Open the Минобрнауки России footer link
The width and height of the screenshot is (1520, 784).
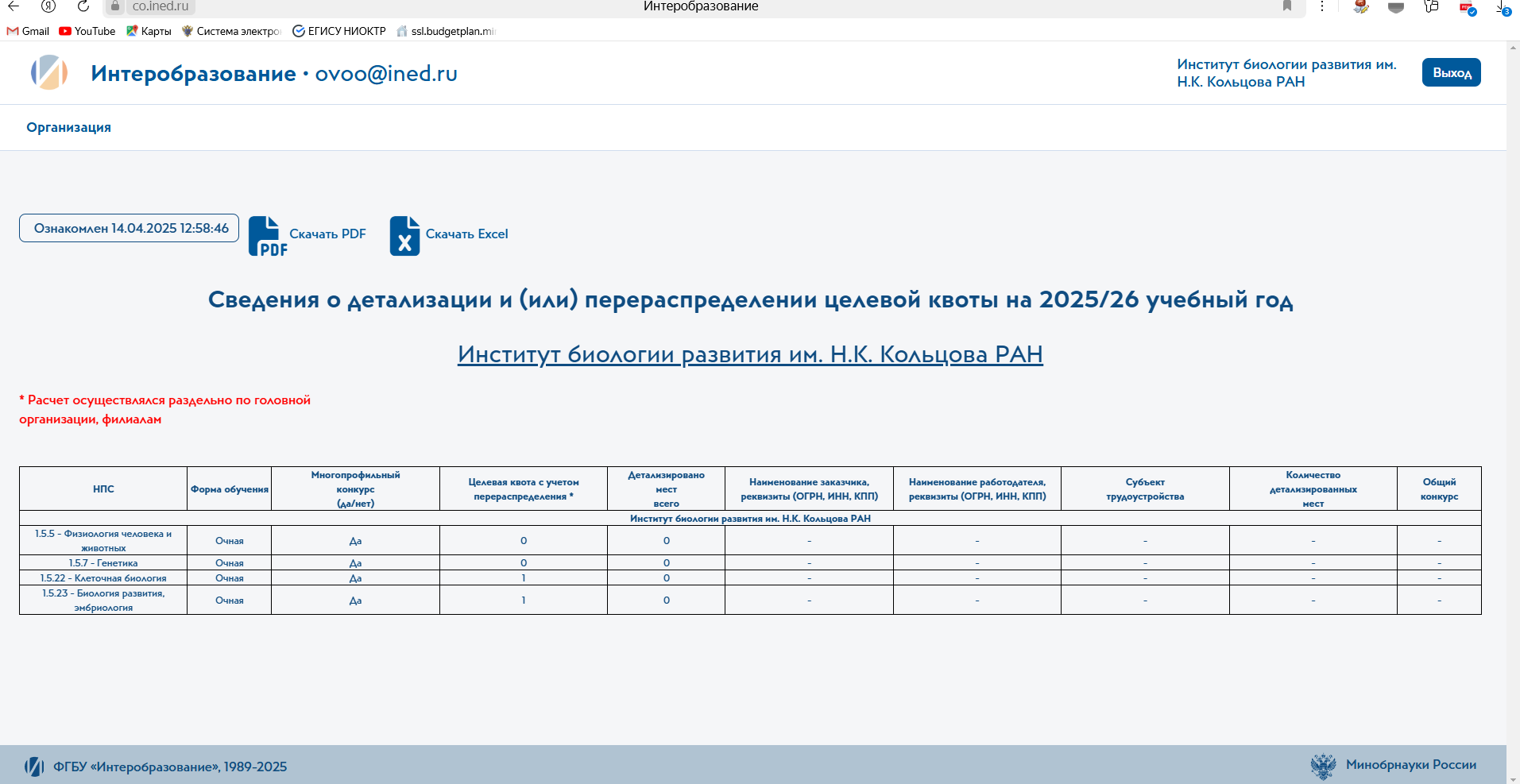tap(1411, 764)
